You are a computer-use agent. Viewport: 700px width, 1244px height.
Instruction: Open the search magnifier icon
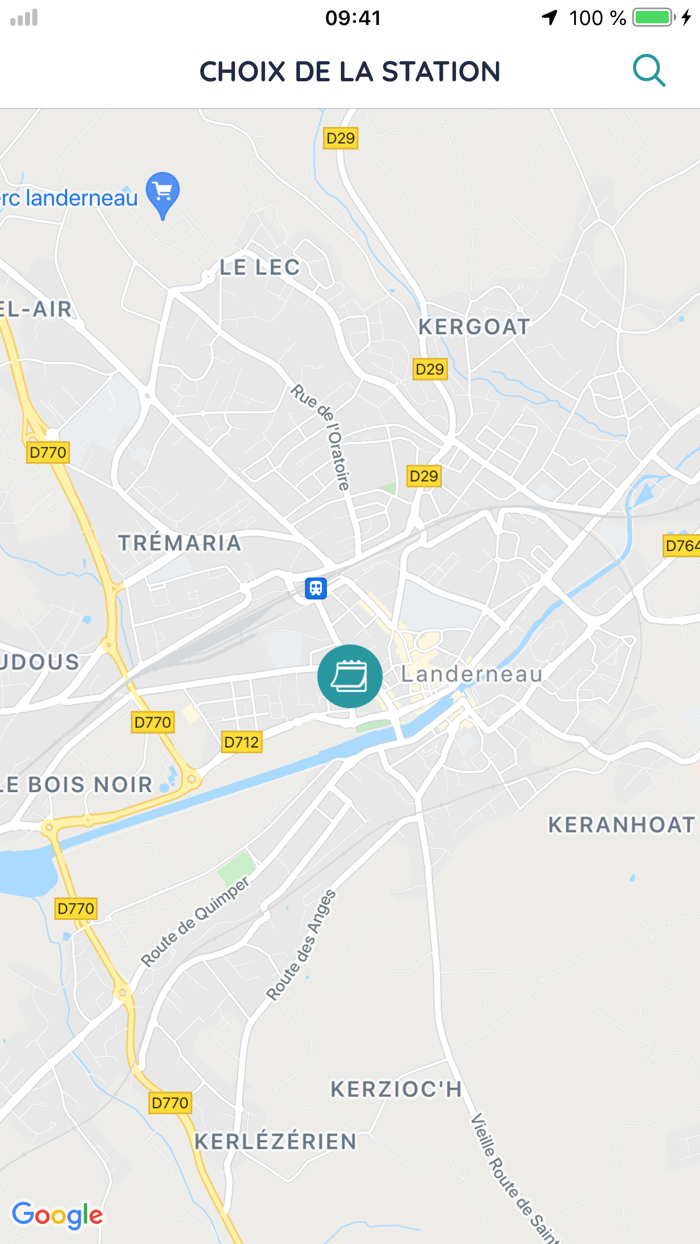pos(649,71)
